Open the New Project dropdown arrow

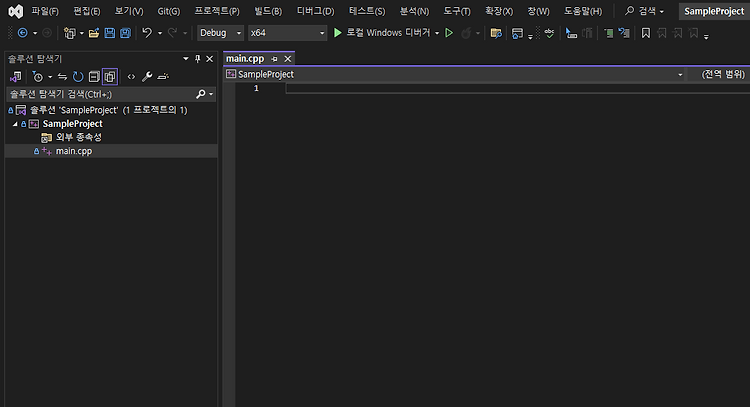[82, 33]
